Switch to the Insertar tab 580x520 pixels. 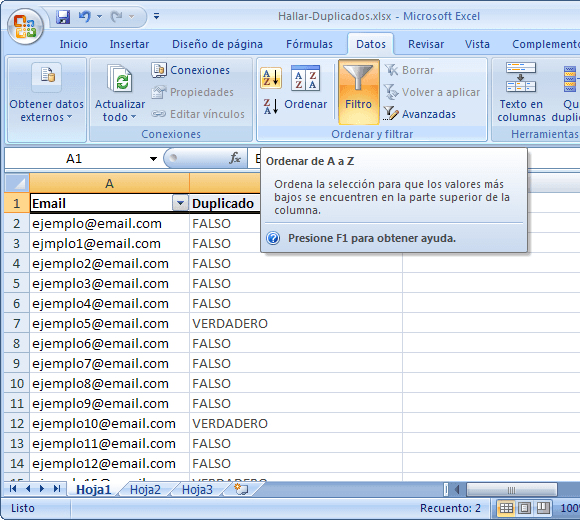tap(129, 44)
